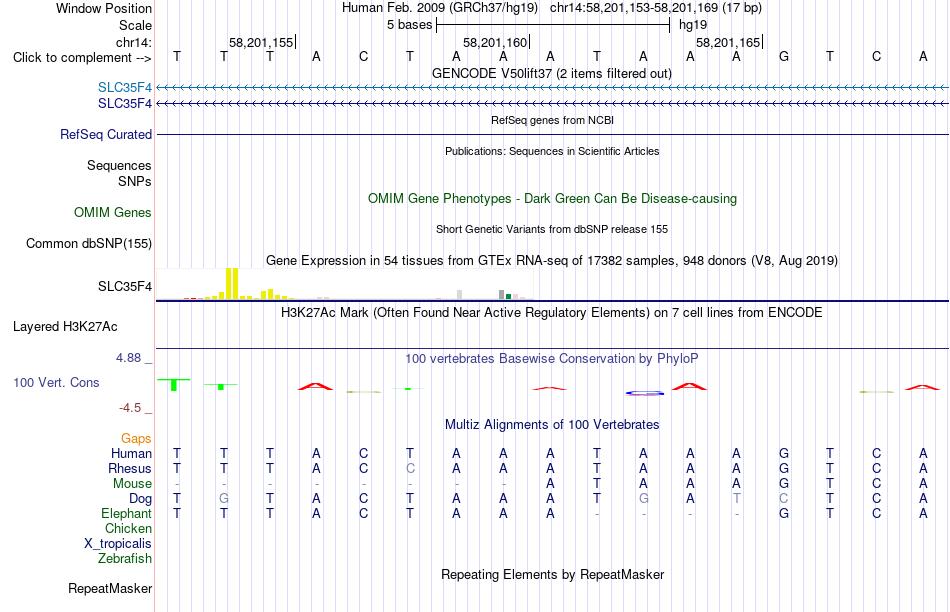The height and width of the screenshot is (612, 950).
Task: Click the G base in the complement sequence row
Action: pos(783,57)
